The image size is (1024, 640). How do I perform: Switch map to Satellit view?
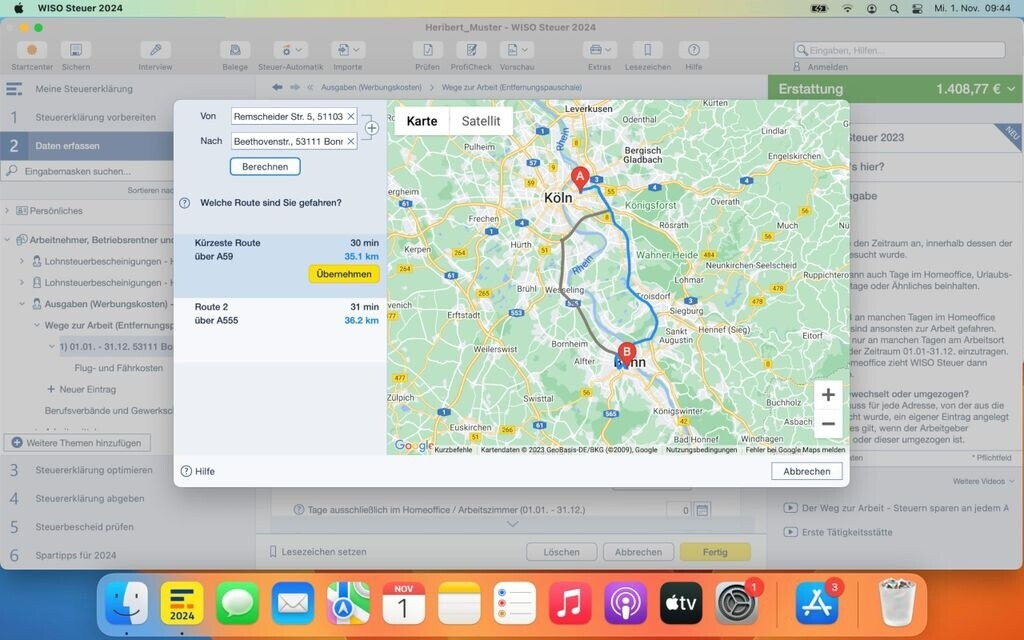coord(481,121)
